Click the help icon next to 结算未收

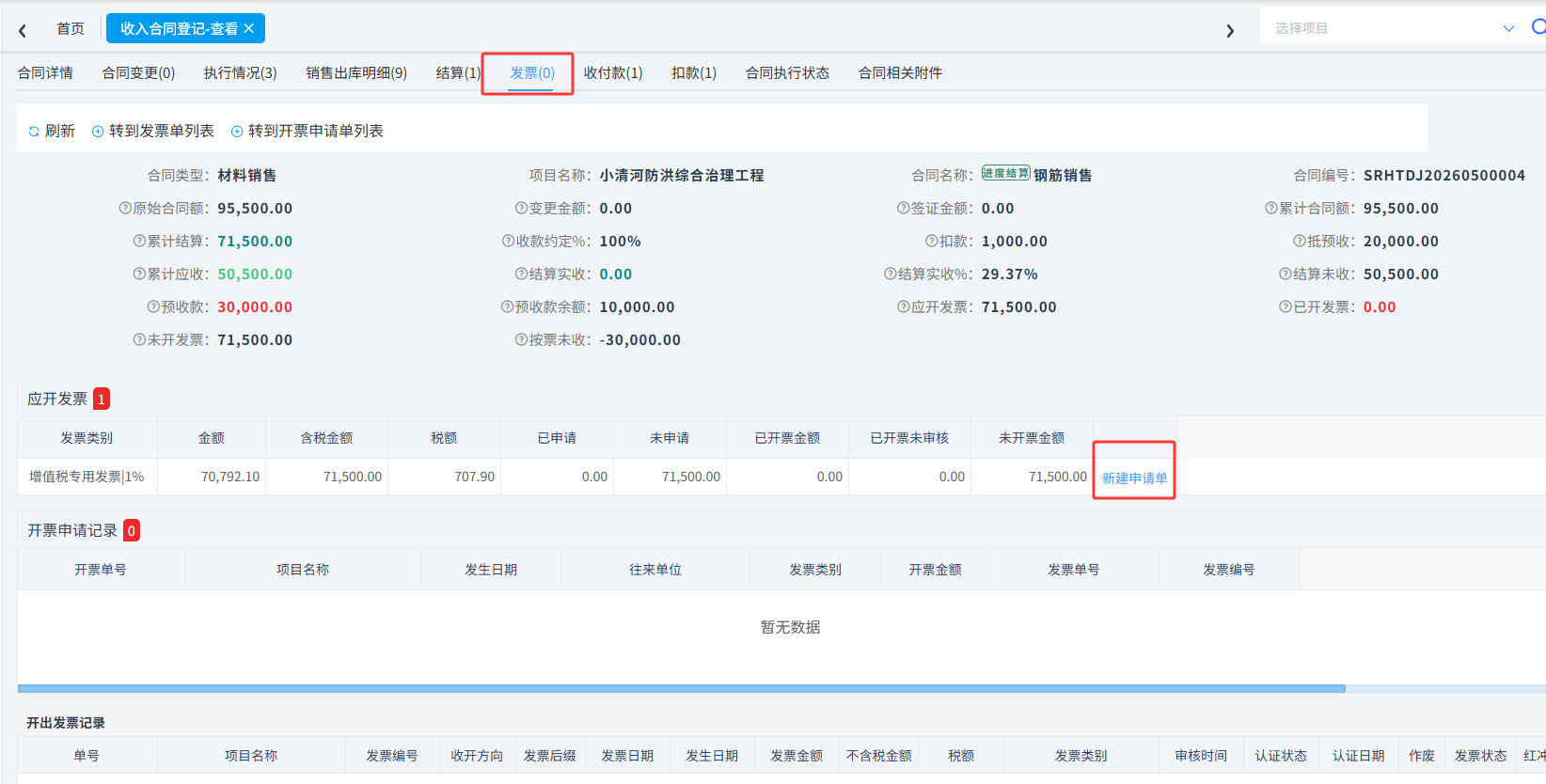(1286, 274)
